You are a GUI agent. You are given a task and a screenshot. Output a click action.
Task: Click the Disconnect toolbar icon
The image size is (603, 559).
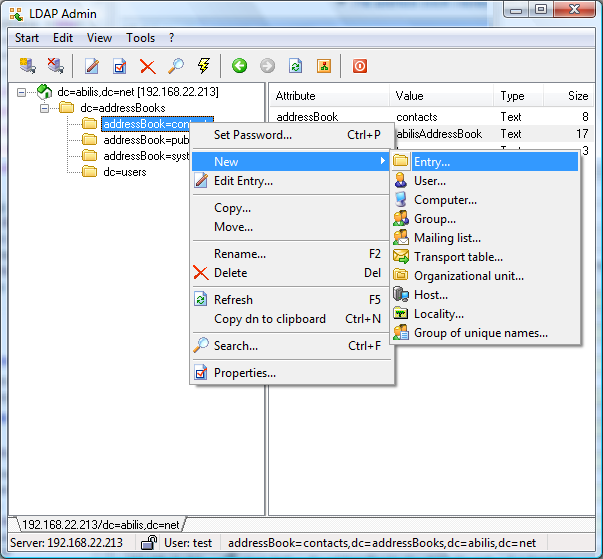[x=56, y=67]
